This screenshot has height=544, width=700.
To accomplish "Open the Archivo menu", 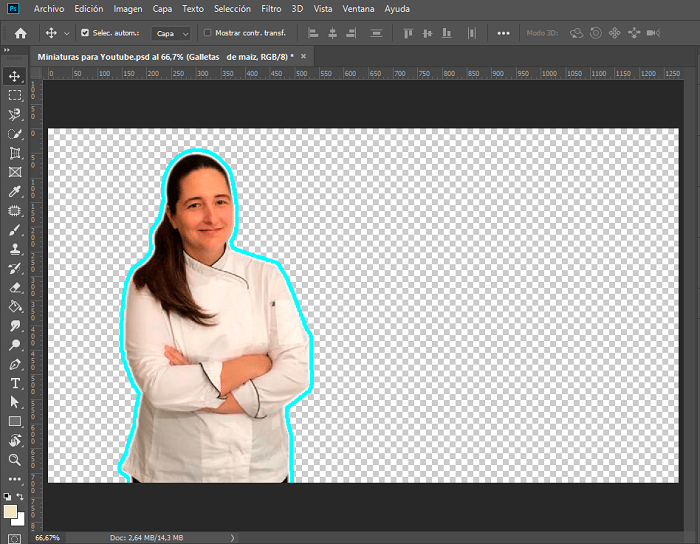I will click(49, 9).
